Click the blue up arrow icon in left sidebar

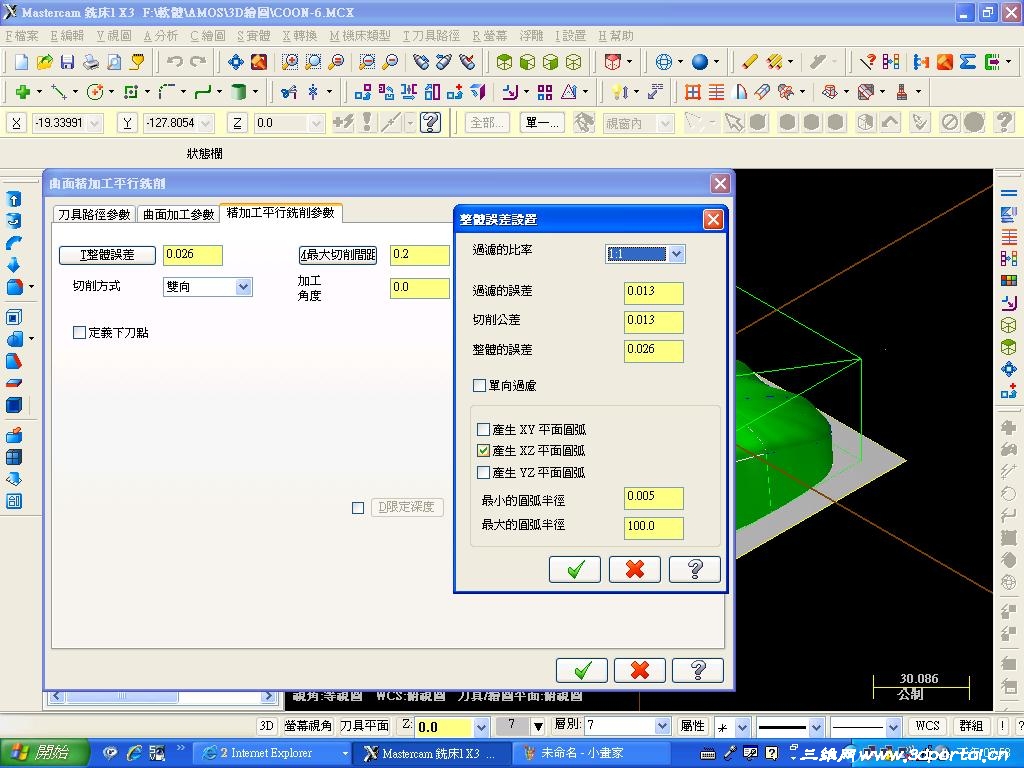tap(14, 199)
